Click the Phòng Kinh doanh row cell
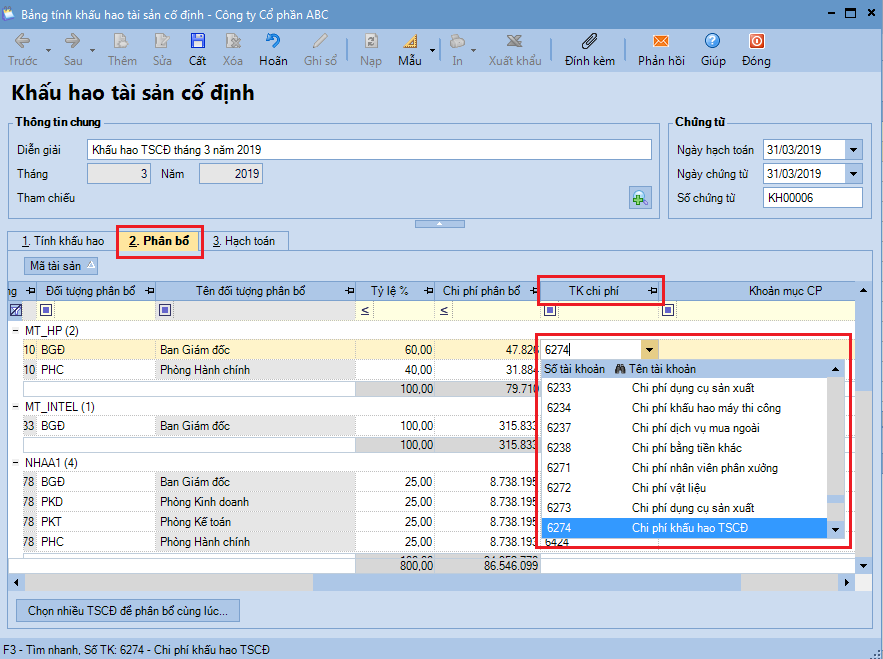This screenshot has height=659, width=883. coord(256,502)
